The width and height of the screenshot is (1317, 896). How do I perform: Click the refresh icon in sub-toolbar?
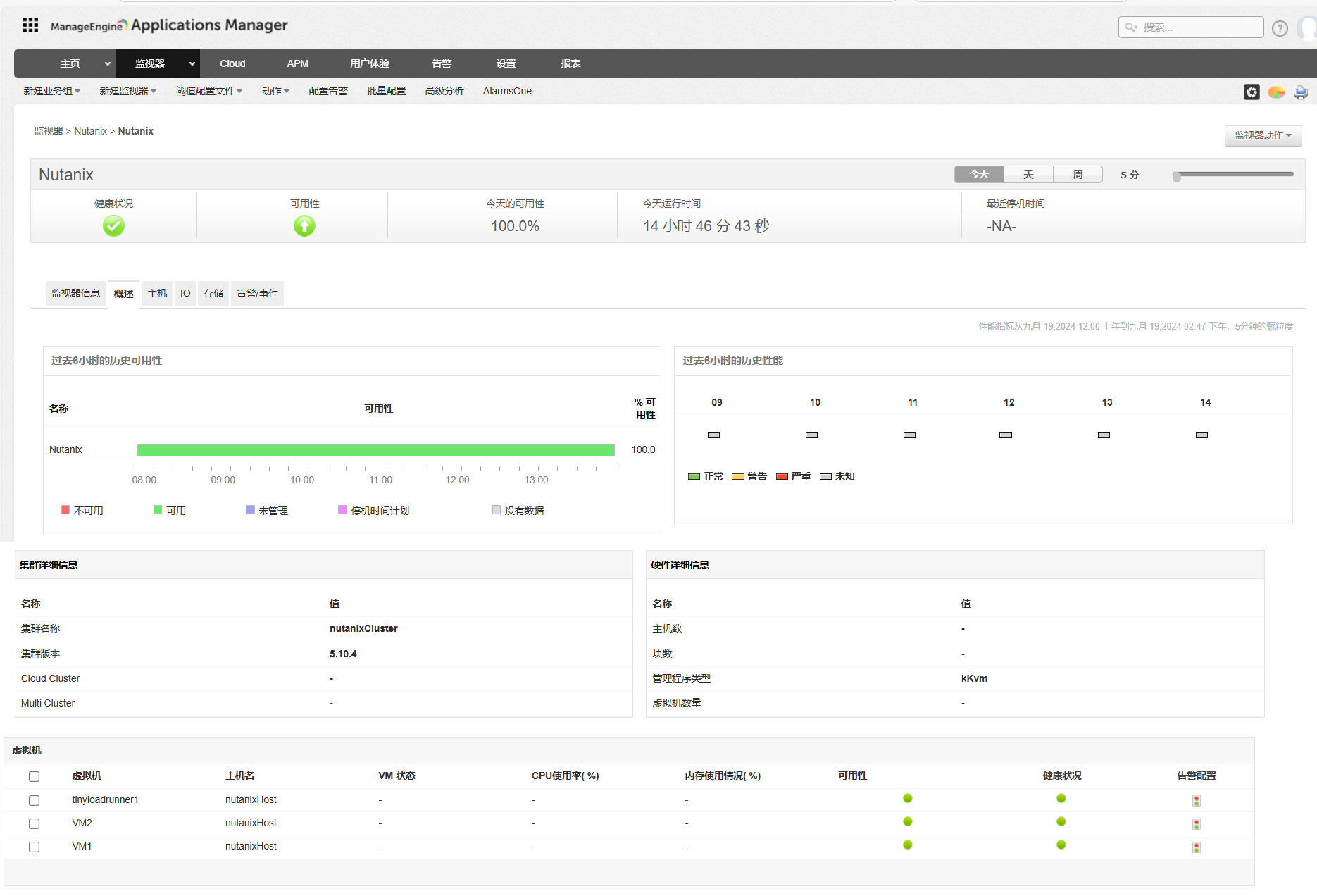pos(1252,92)
